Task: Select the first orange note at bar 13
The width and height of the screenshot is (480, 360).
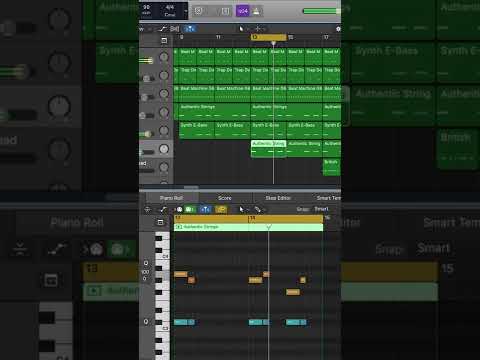Action: click(x=181, y=274)
